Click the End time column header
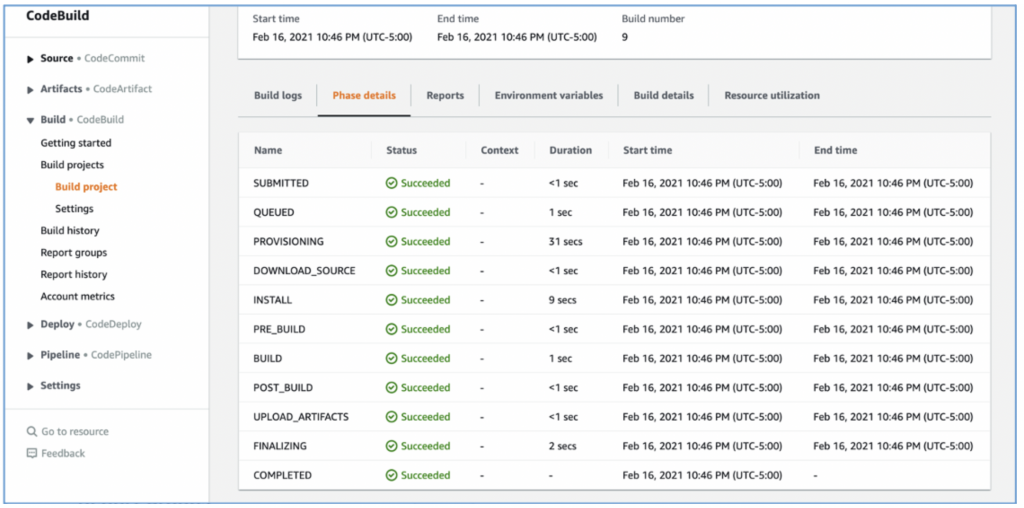This screenshot has height=508, width=1024. point(835,150)
